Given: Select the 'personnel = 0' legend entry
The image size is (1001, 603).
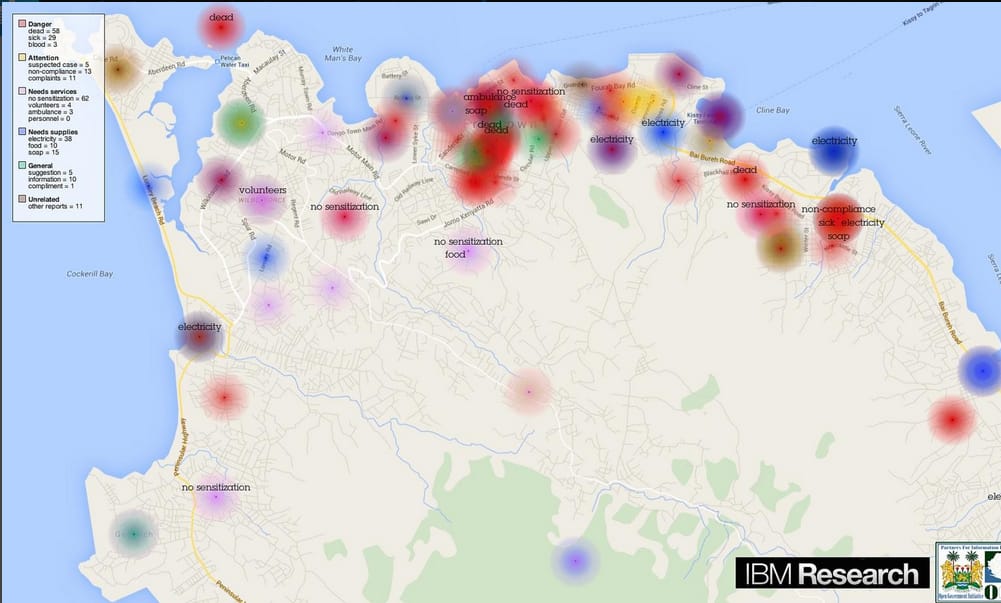Looking at the screenshot, I should pyautogui.click(x=49, y=119).
